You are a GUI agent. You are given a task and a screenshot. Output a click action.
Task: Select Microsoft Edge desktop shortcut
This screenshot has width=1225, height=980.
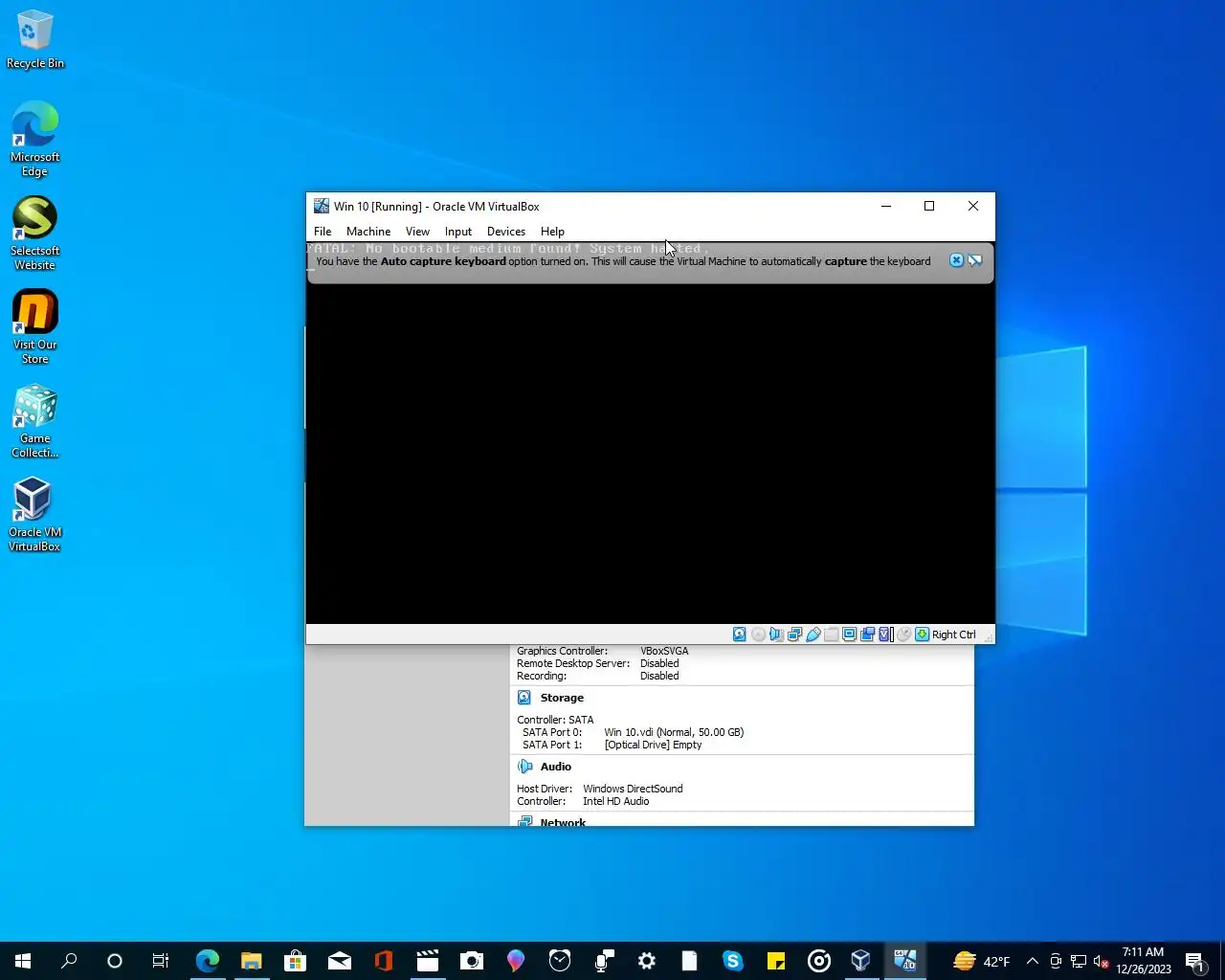(35, 139)
